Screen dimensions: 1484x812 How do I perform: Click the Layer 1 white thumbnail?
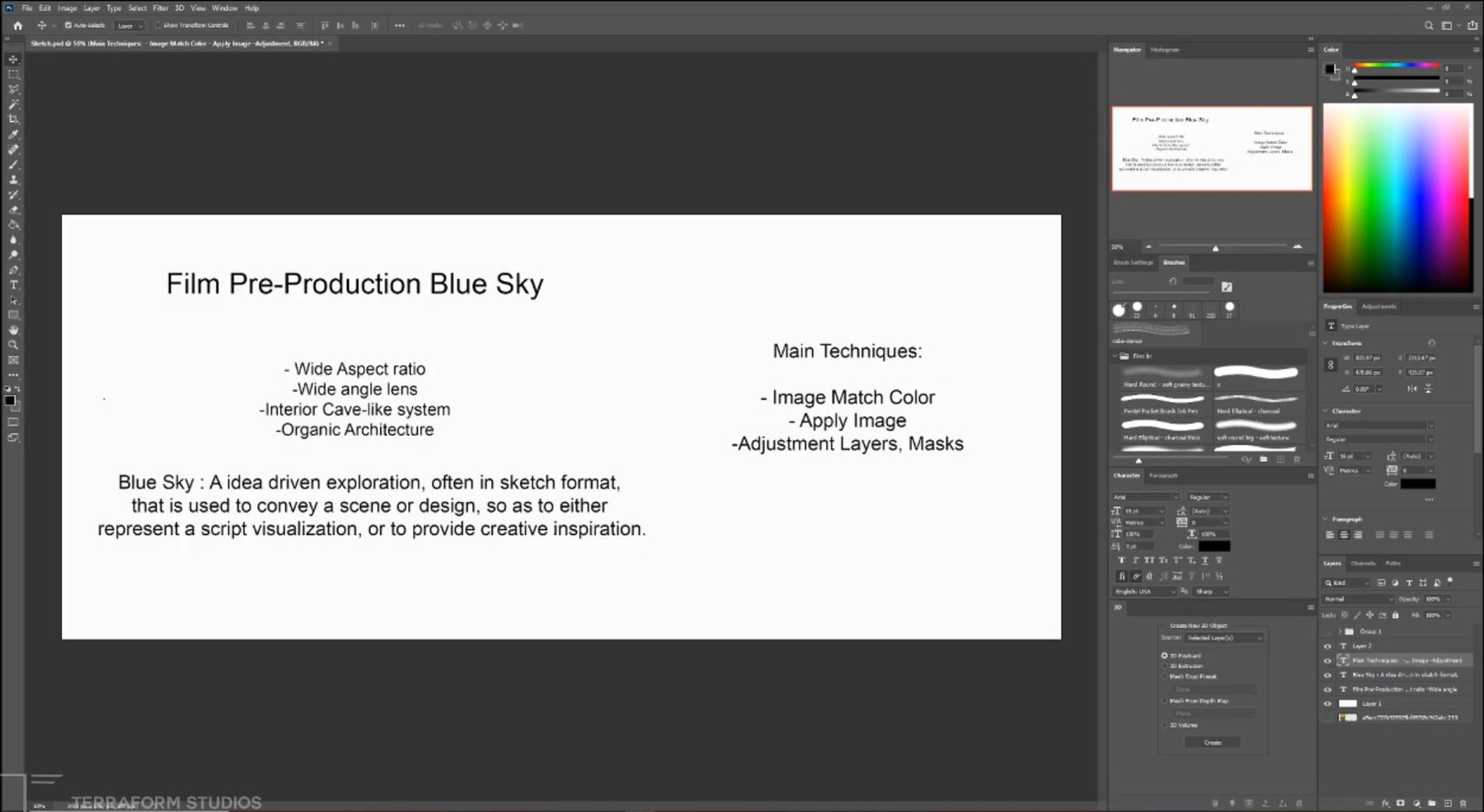(x=1349, y=703)
